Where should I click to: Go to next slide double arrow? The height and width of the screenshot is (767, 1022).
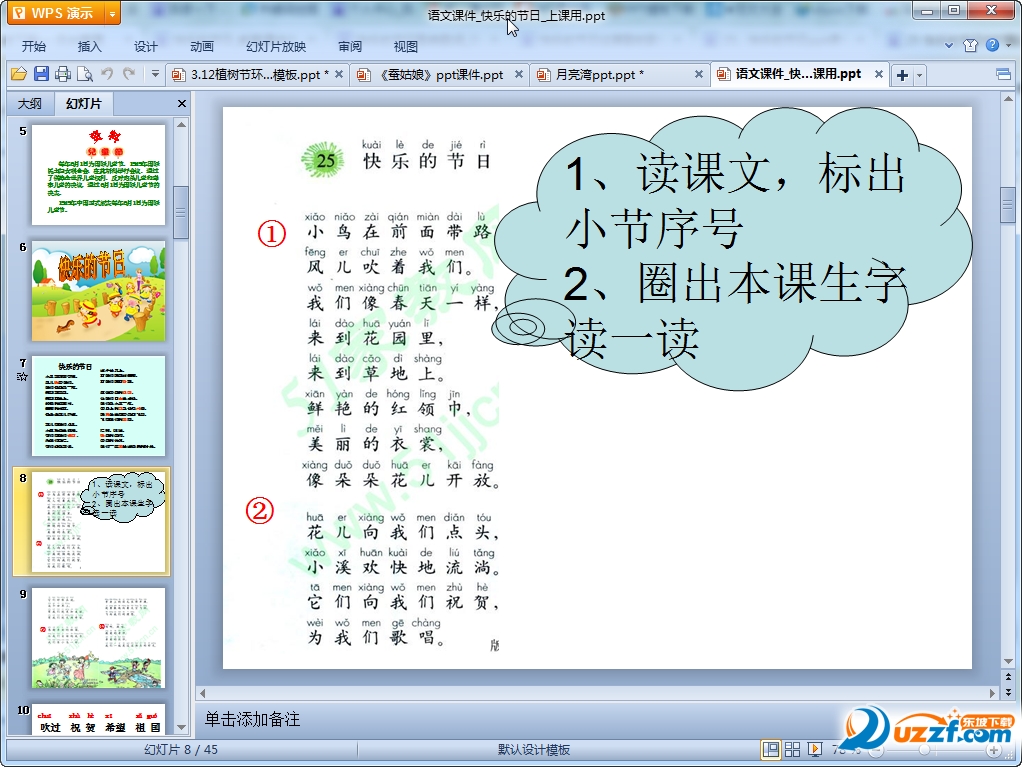tap(1008, 692)
